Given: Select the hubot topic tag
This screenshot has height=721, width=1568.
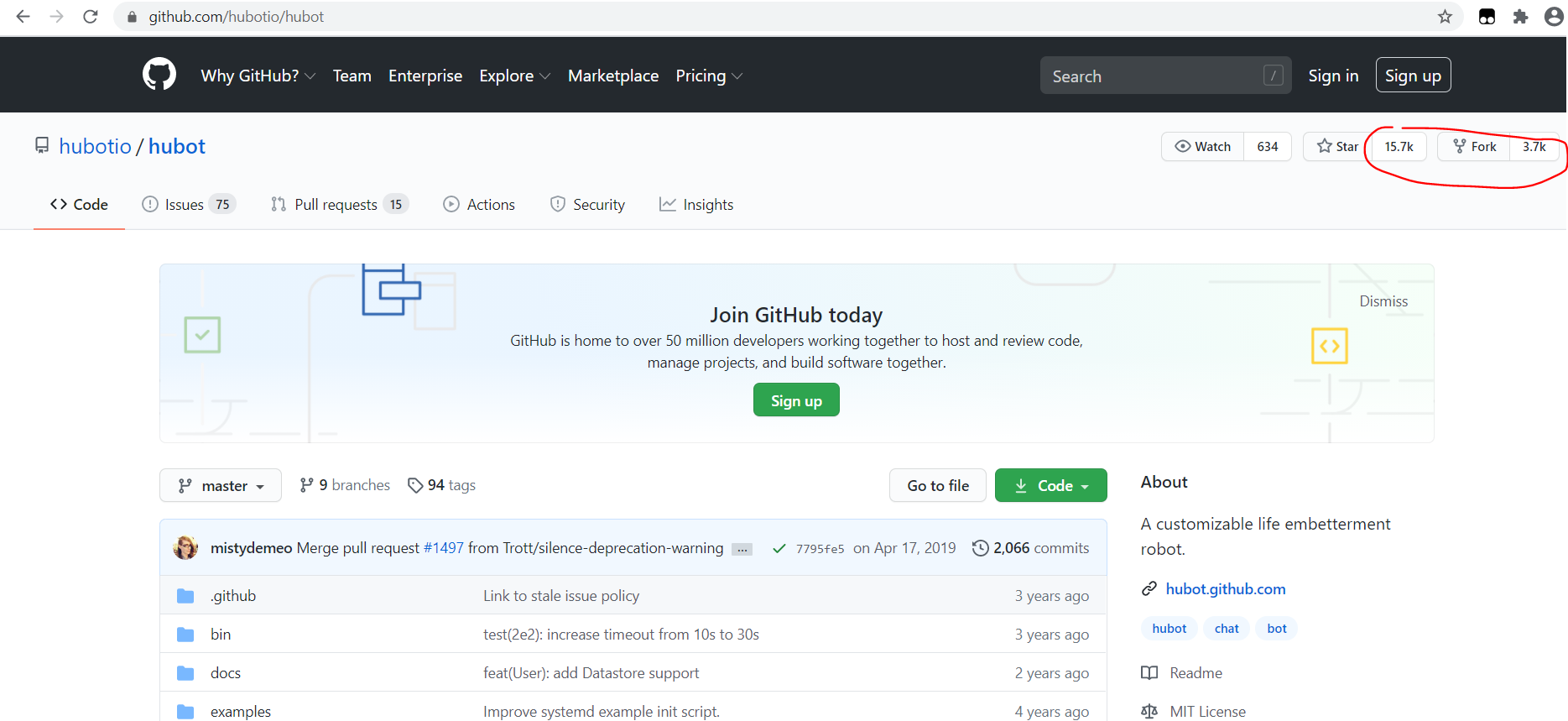Looking at the screenshot, I should (x=1169, y=629).
